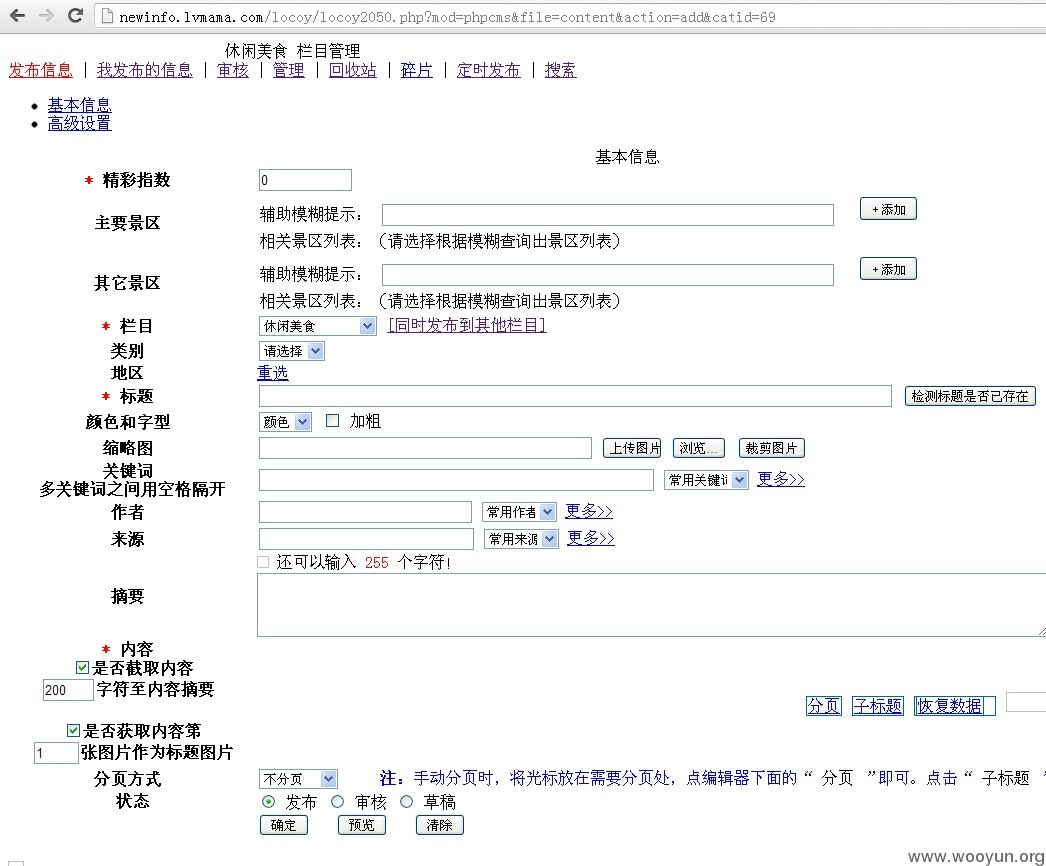Toggle 是否截取内容 checkbox
1046x866 pixels.
pyautogui.click(x=82, y=667)
